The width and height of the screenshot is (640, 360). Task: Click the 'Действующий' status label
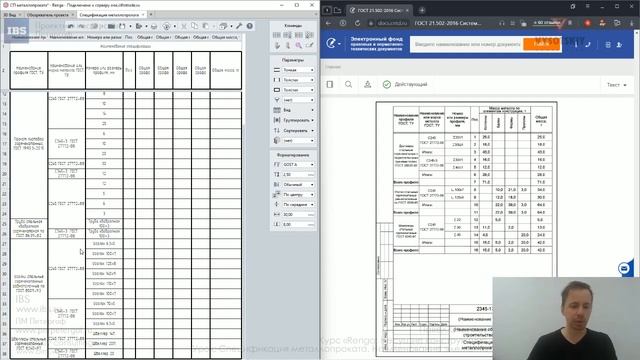pyautogui.click(x=411, y=84)
